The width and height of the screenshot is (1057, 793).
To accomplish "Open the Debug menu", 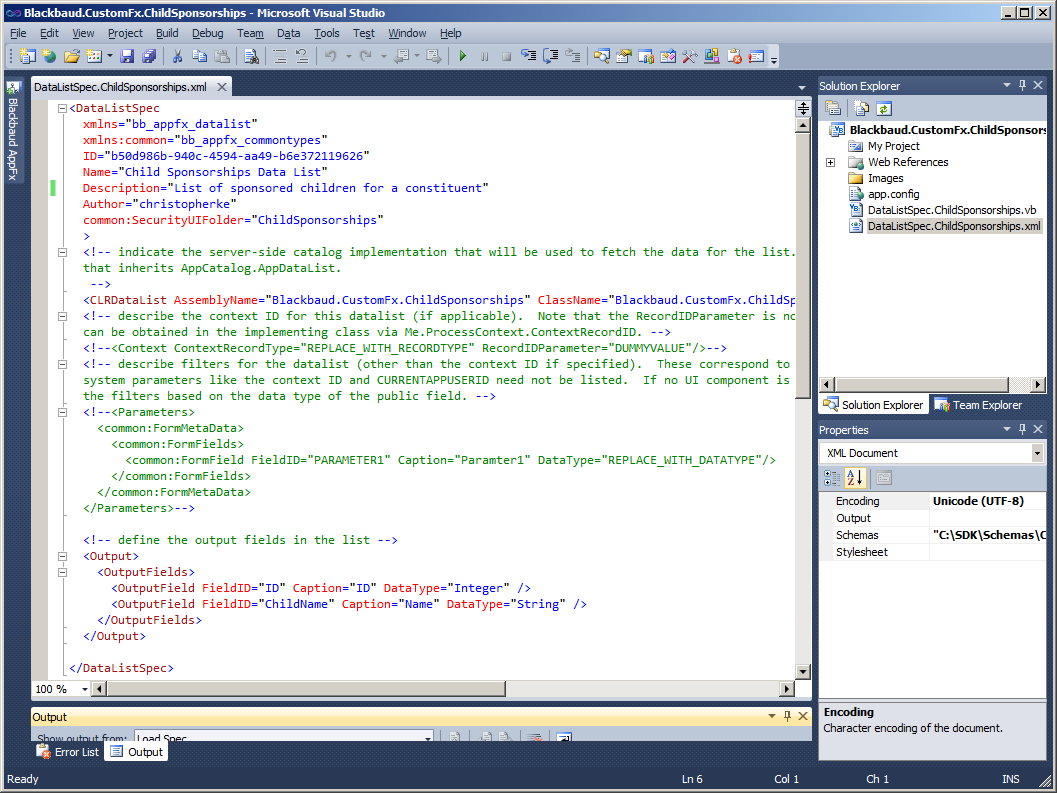I will tap(208, 33).
